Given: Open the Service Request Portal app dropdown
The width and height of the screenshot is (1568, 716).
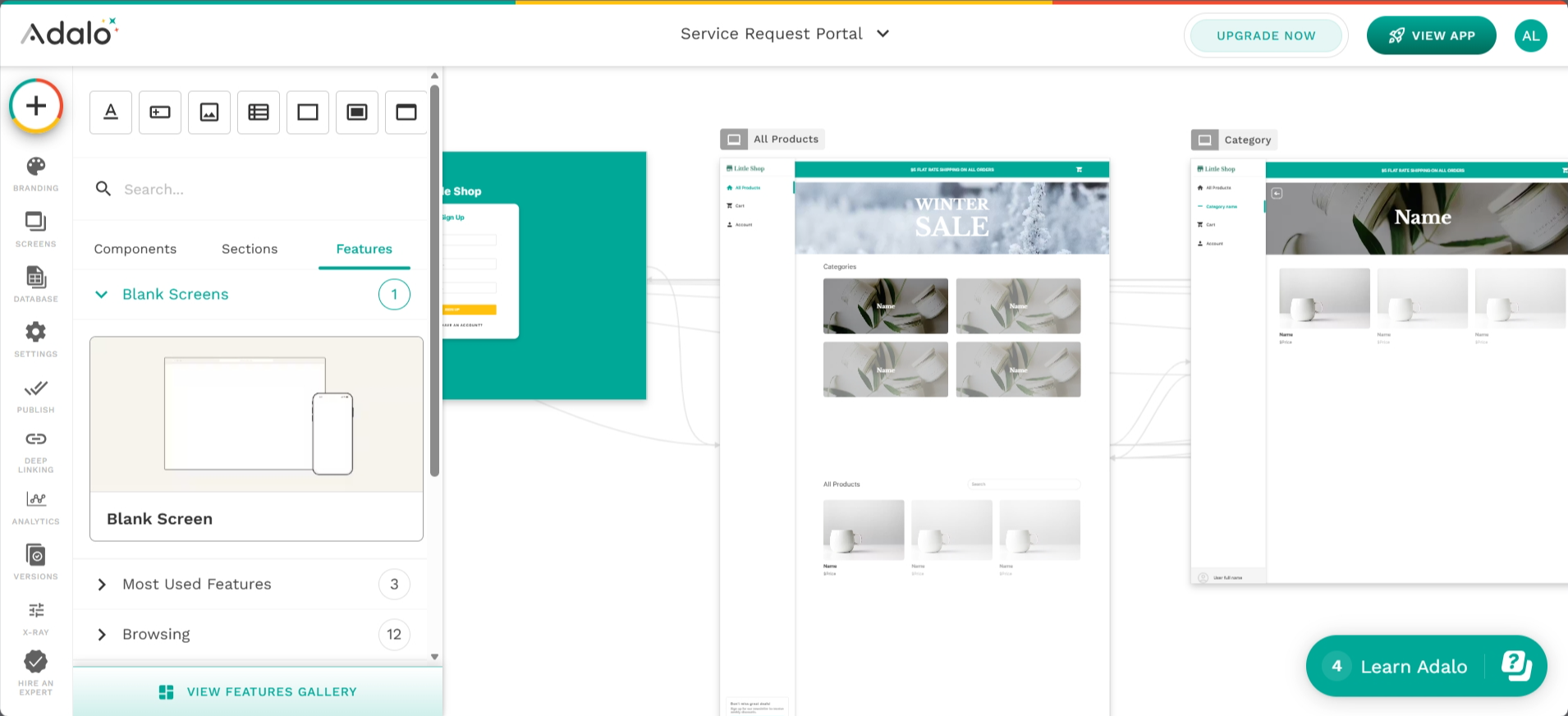Looking at the screenshot, I should (785, 34).
